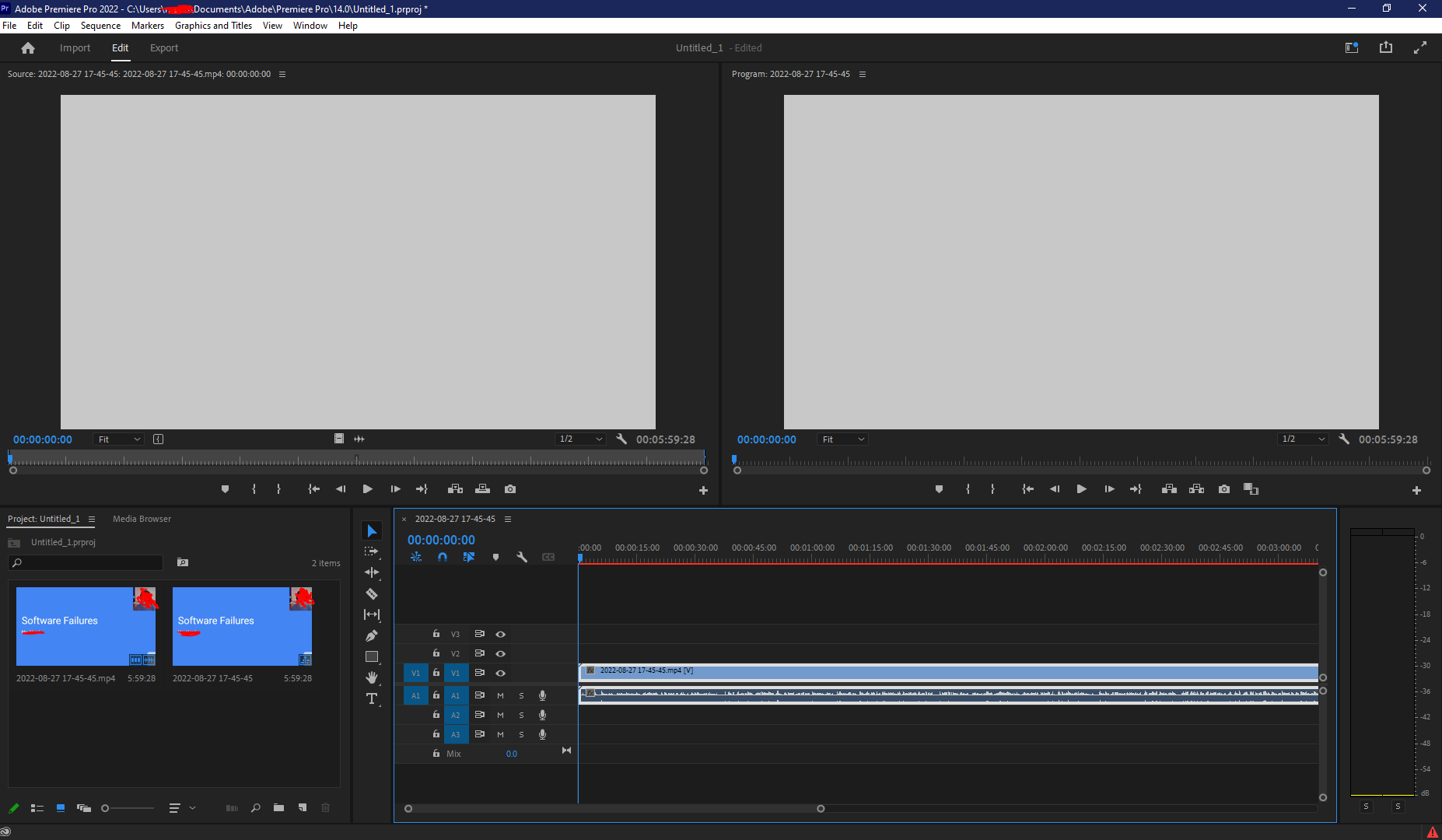
Task: Switch to the Import workspace
Action: (75, 48)
